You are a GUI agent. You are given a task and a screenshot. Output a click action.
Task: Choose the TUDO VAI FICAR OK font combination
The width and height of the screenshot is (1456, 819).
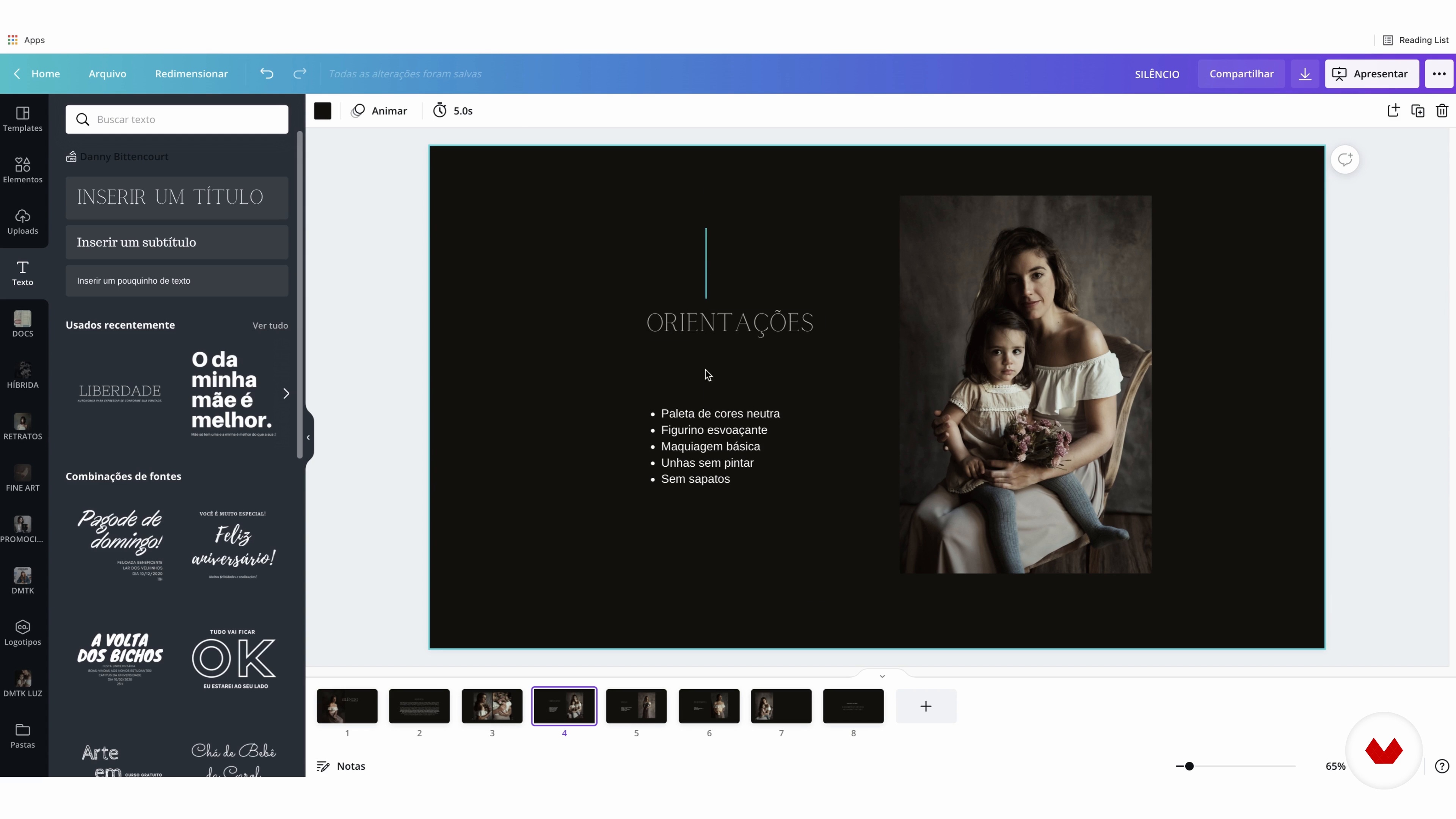click(233, 659)
